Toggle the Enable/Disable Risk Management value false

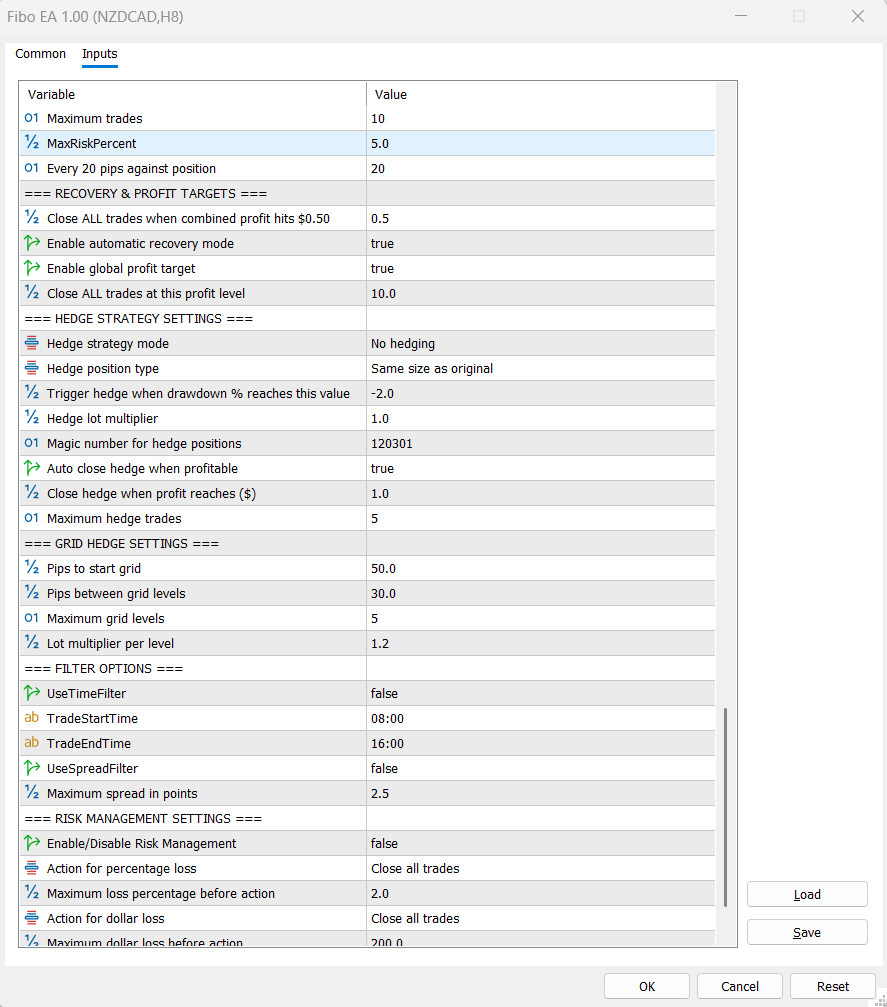tap(540, 843)
